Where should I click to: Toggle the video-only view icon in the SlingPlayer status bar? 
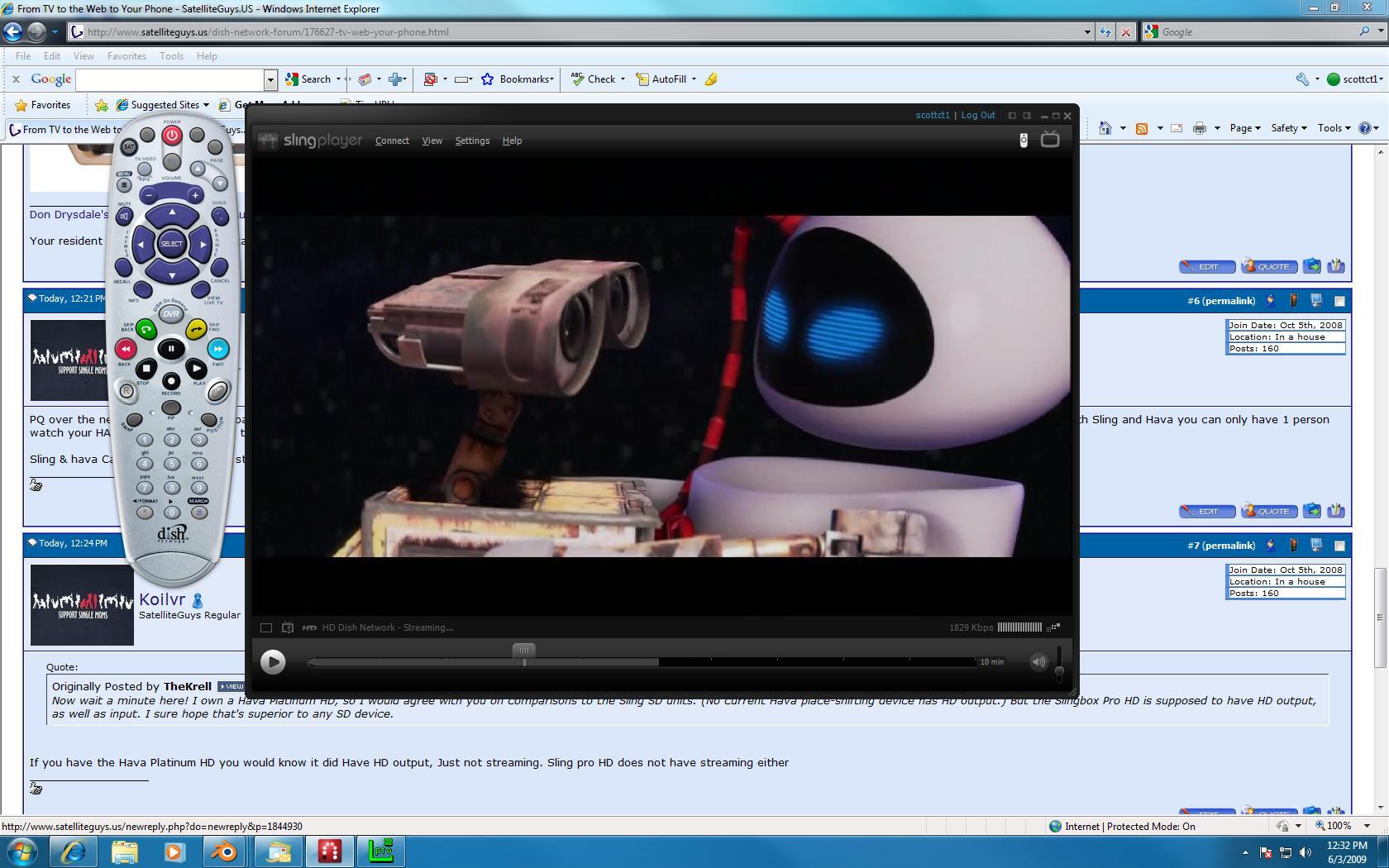pyautogui.click(x=266, y=627)
